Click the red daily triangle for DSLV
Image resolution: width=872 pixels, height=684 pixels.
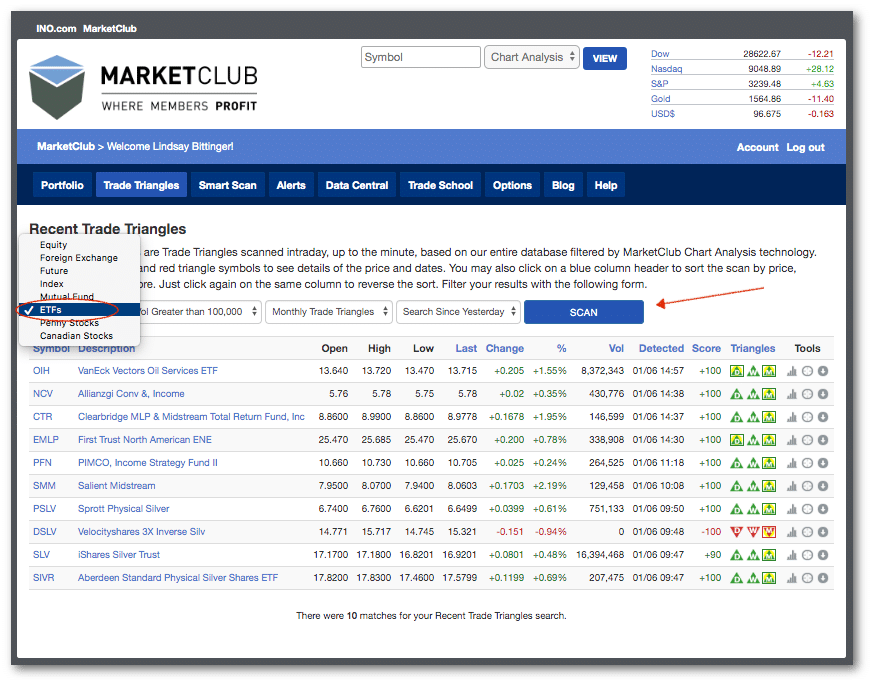(736, 532)
